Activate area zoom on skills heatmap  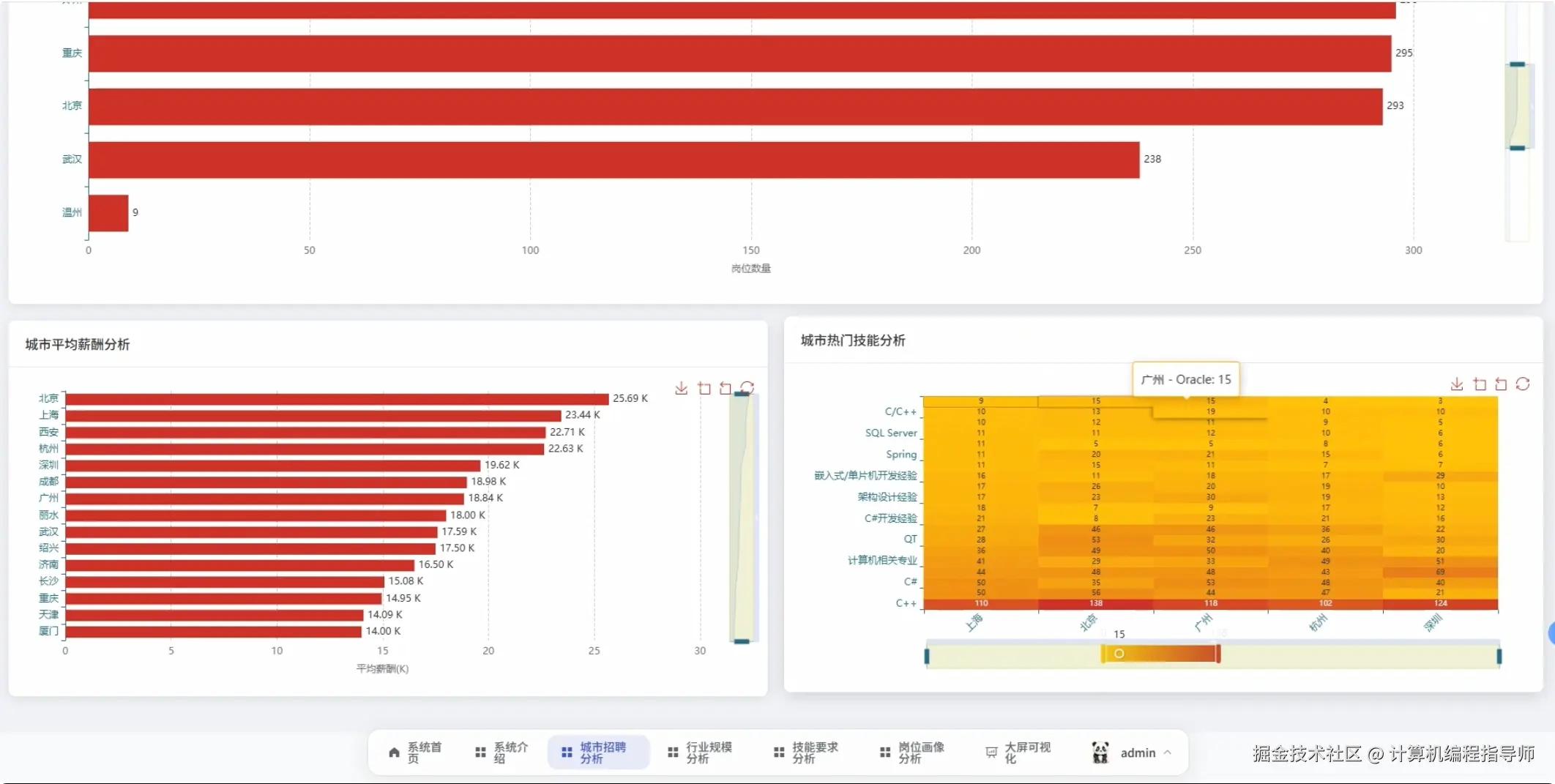click(x=1480, y=384)
